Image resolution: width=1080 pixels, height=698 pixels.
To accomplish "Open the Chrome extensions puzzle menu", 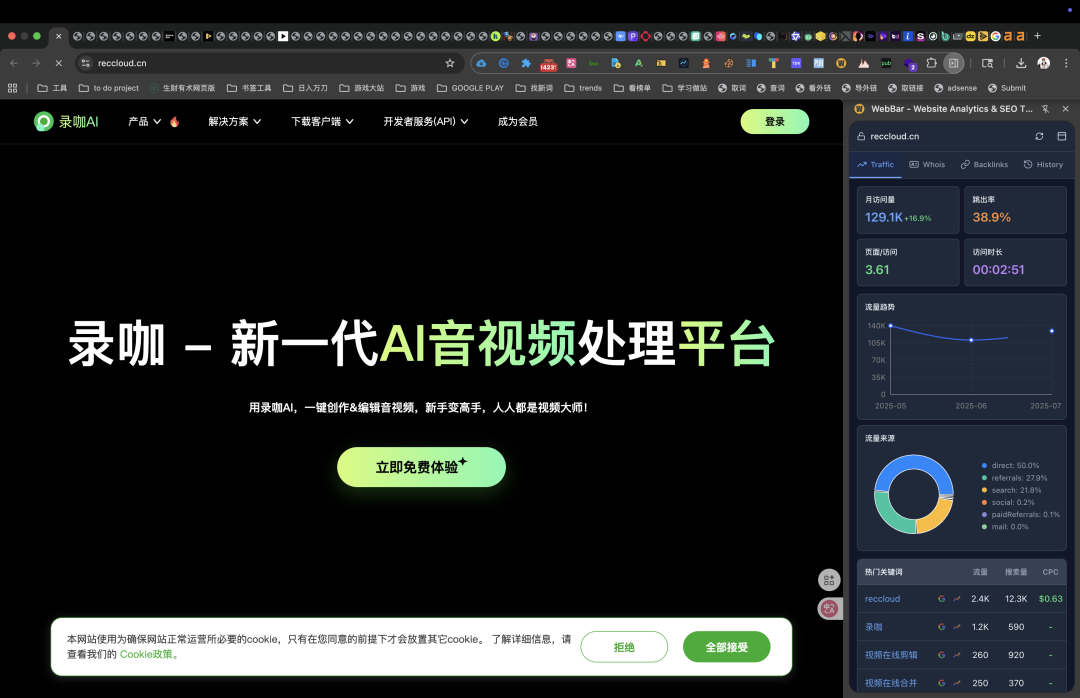I will (x=931, y=63).
